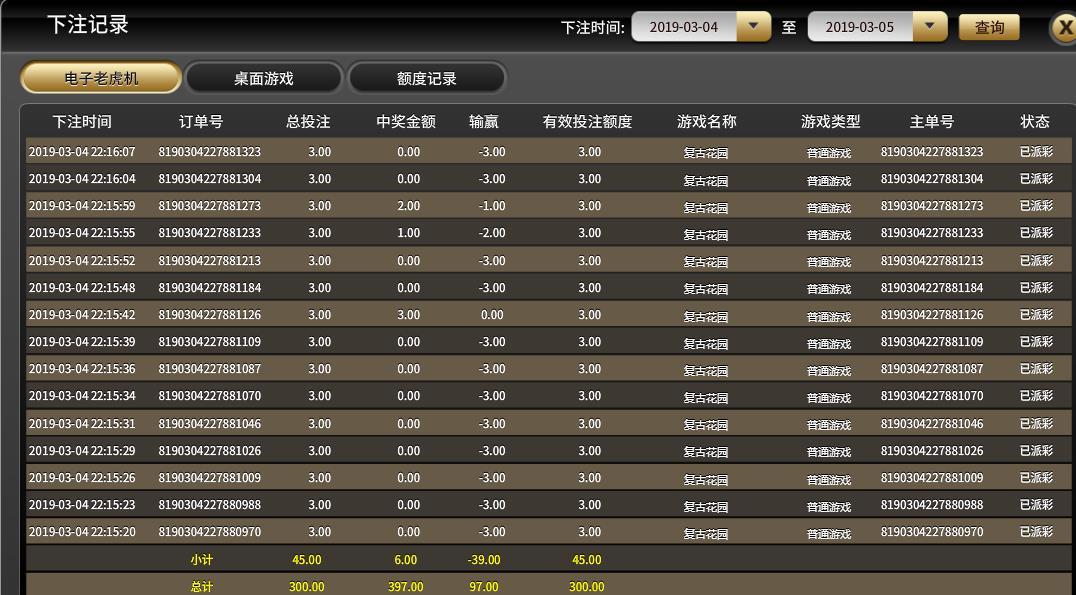Click the timestamp 2019-03-04 22:15:20
This screenshot has height=595, width=1076.
82,531
